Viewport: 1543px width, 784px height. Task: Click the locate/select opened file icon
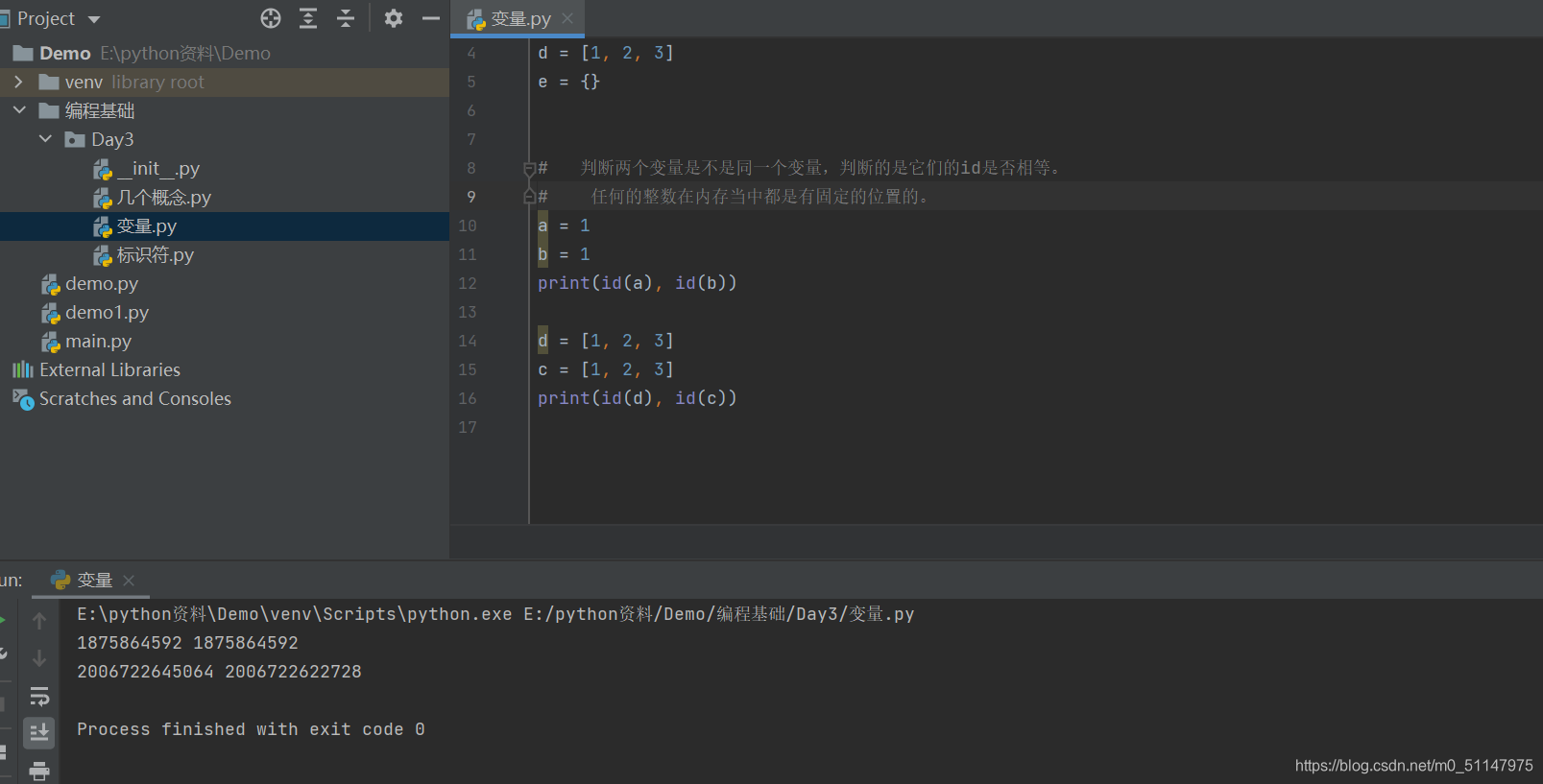coord(271,18)
